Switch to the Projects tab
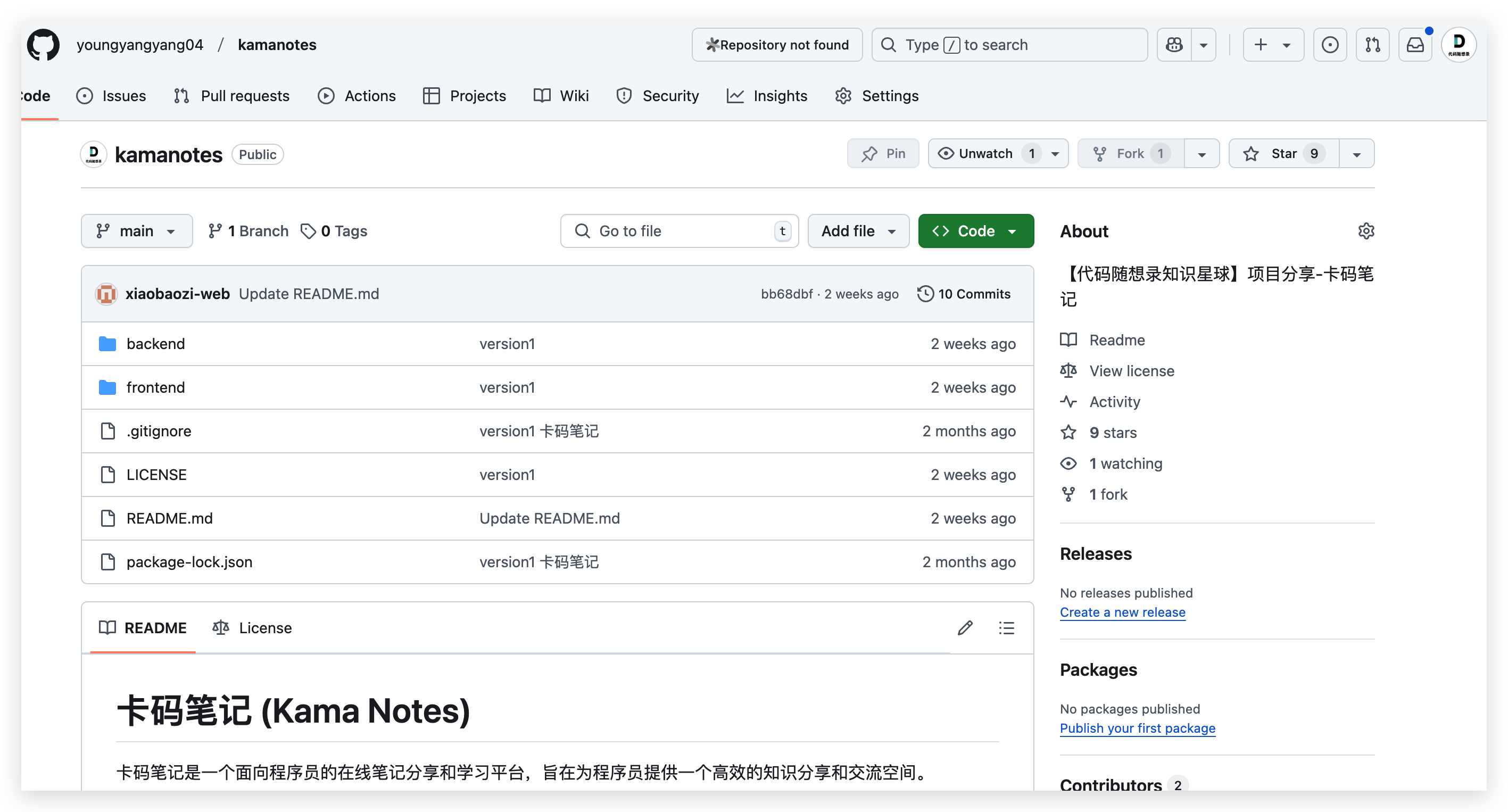The width and height of the screenshot is (1508, 812). click(464, 95)
